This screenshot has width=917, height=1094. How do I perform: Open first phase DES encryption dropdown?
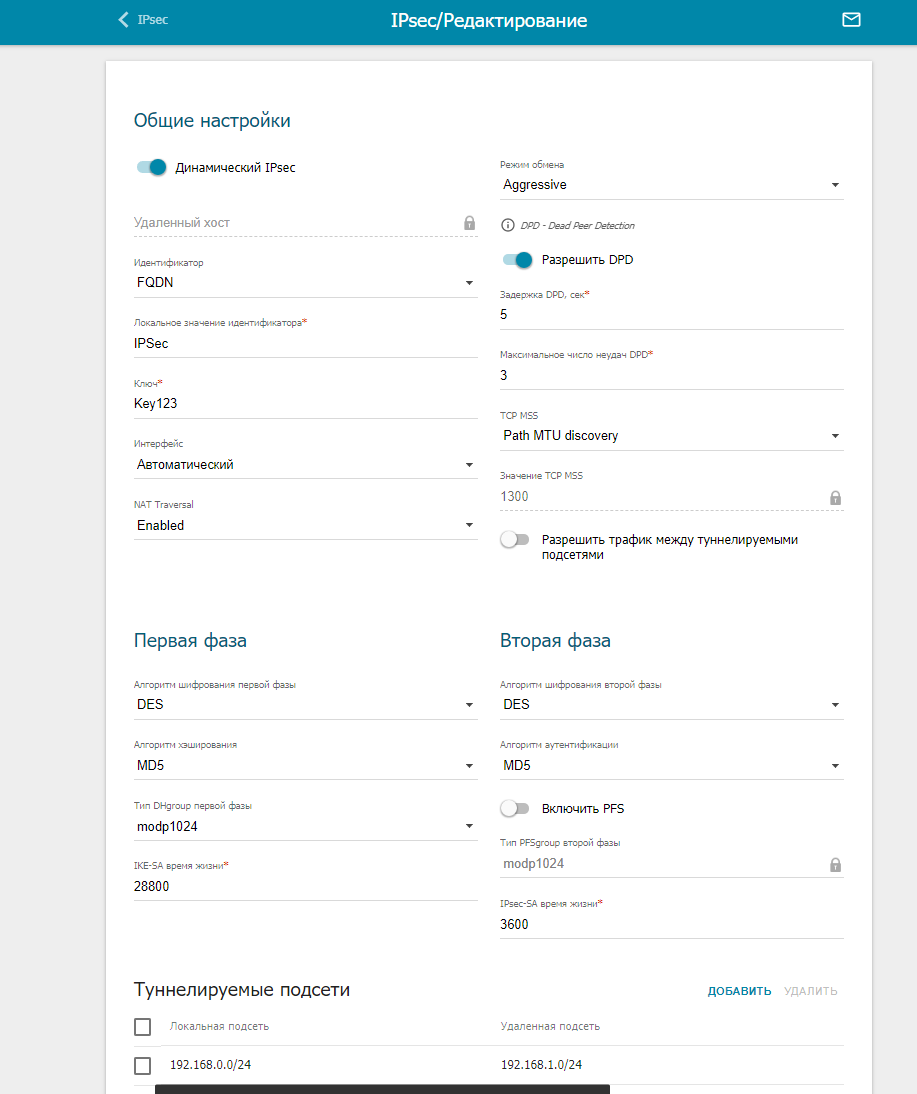(305, 704)
